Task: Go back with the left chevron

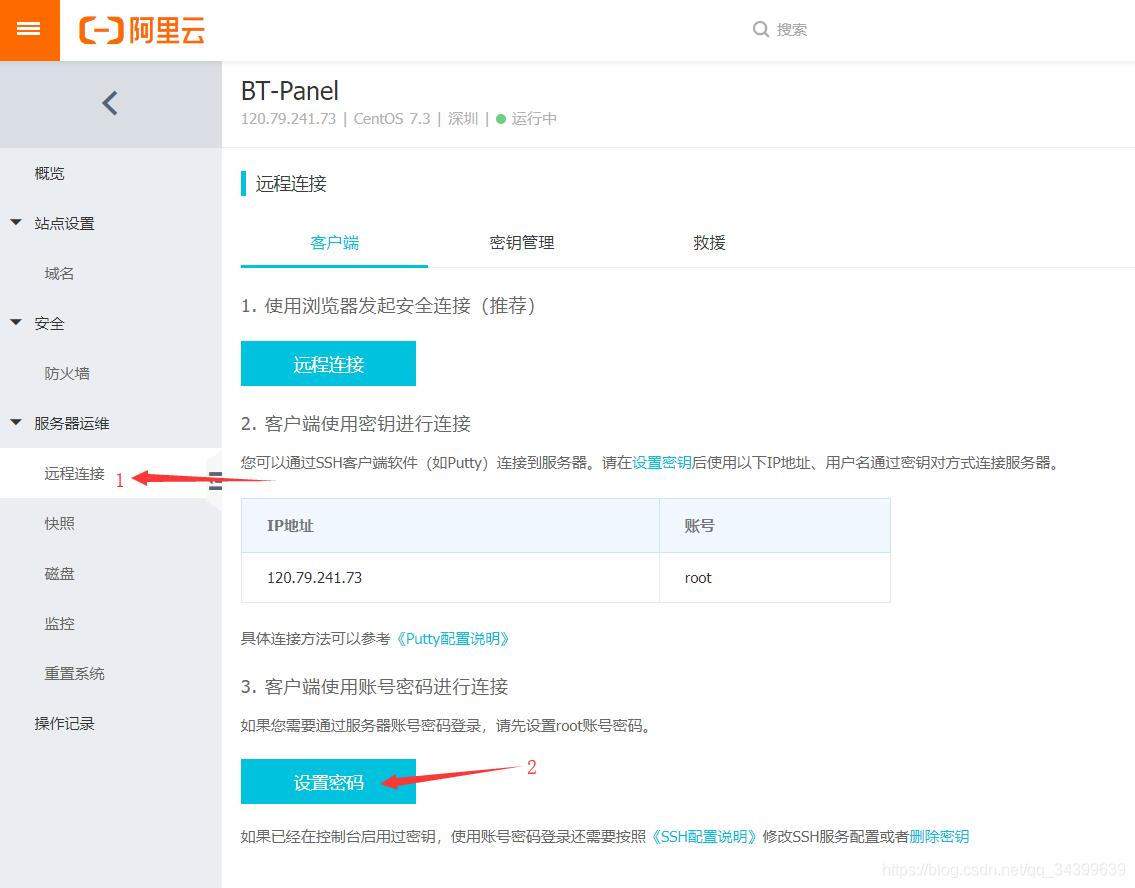Action: [x=110, y=103]
